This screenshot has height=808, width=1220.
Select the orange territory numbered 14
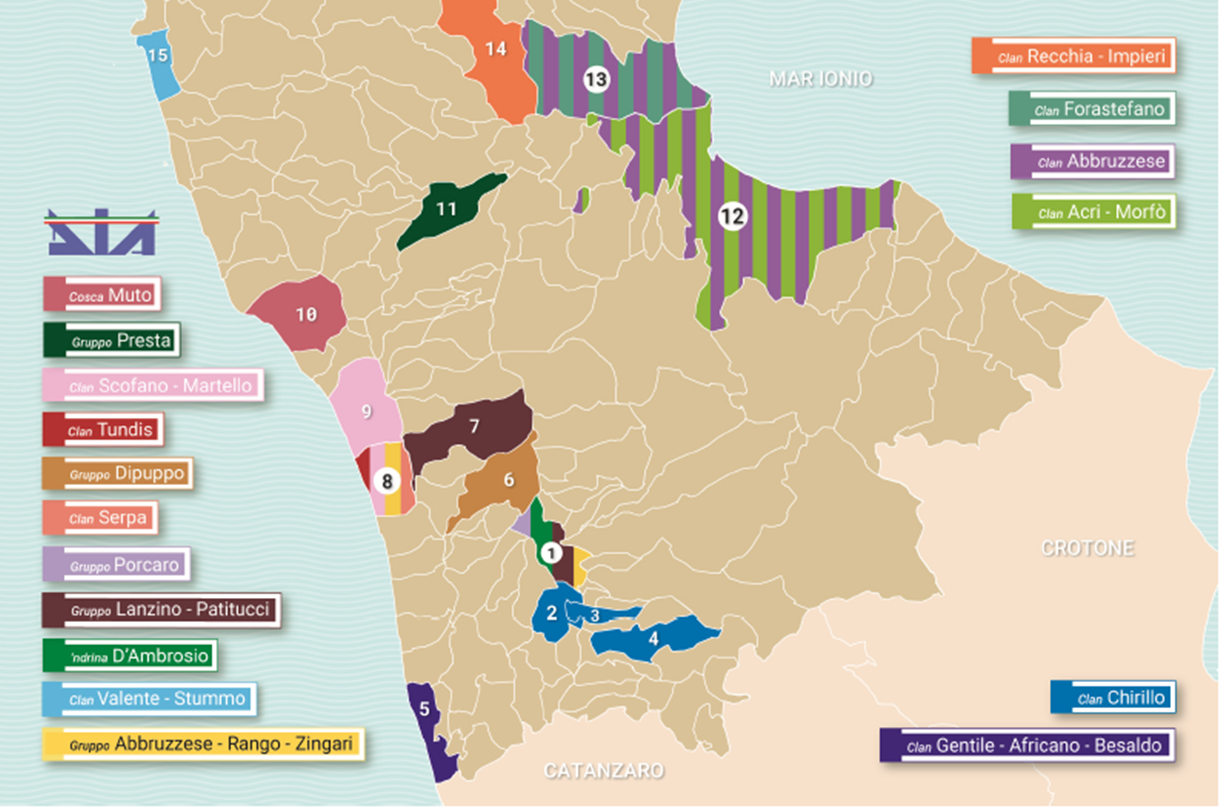(x=495, y=50)
